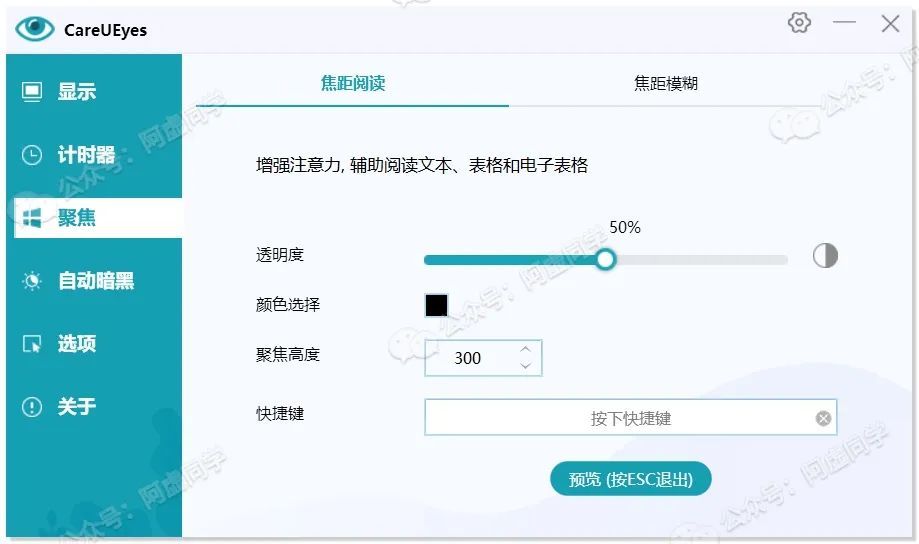Click the 按下快捷键 hotkey input field
919x544 pixels.
click(x=620, y=418)
